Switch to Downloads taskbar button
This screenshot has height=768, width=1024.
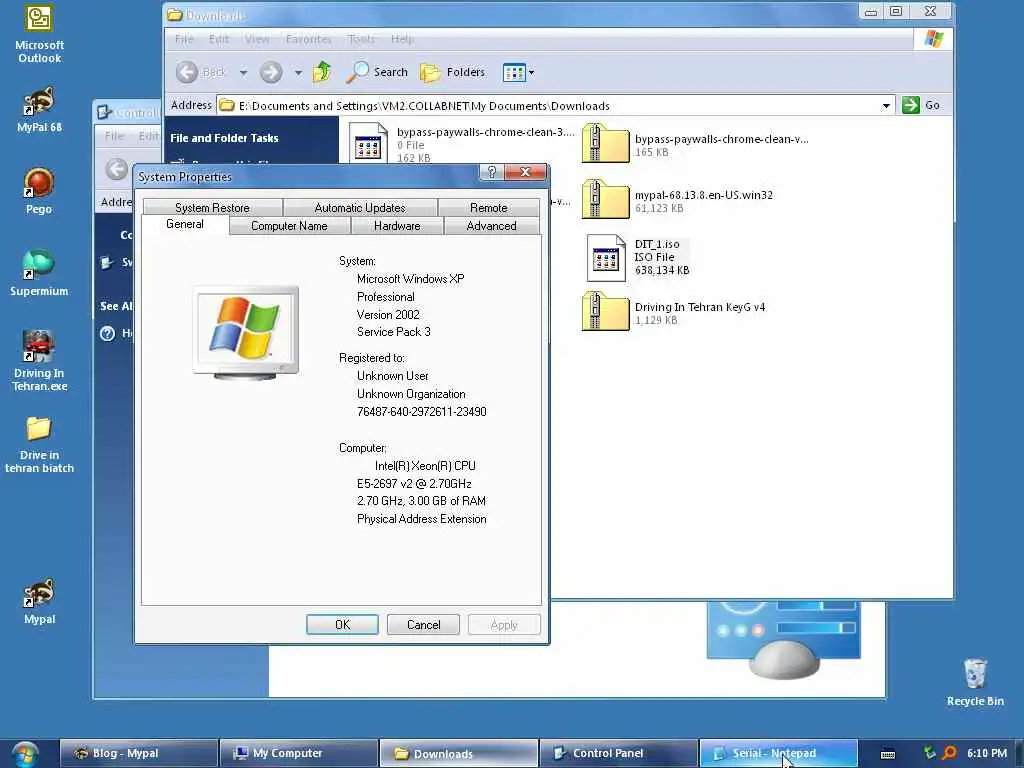coord(458,754)
